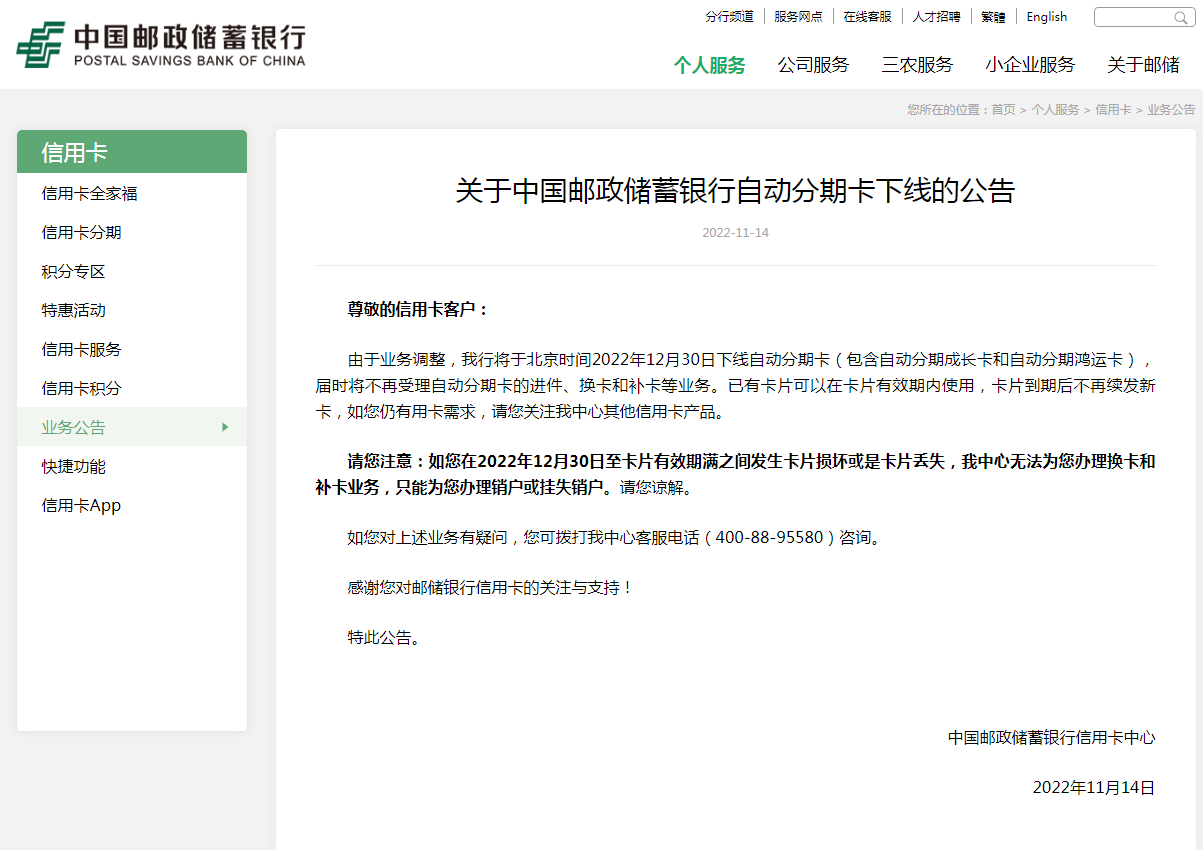Viewport: 1203px width, 850px height.
Task: Go to 业务公告 in breadcrumb
Action: click(x=1171, y=110)
